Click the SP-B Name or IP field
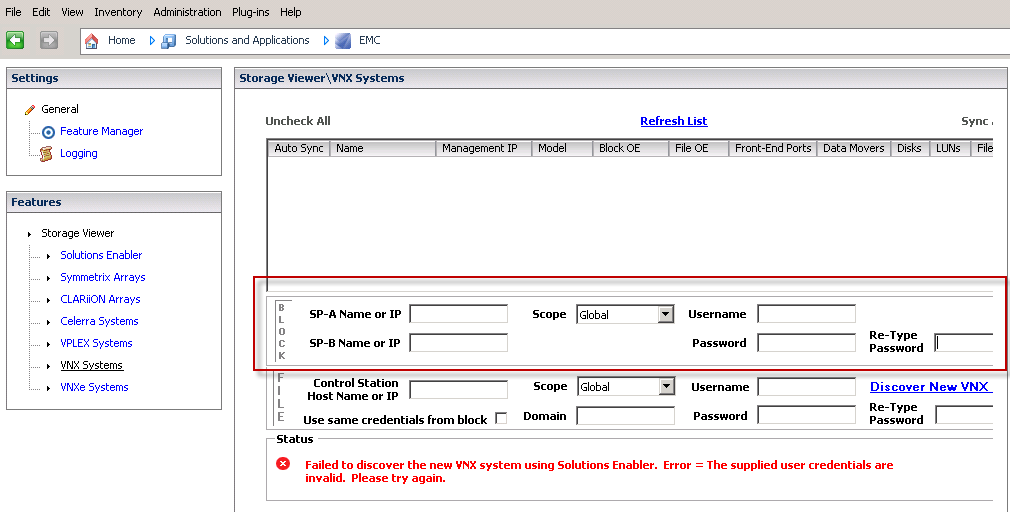This screenshot has width=1010, height=512. (x=459, y=343)
